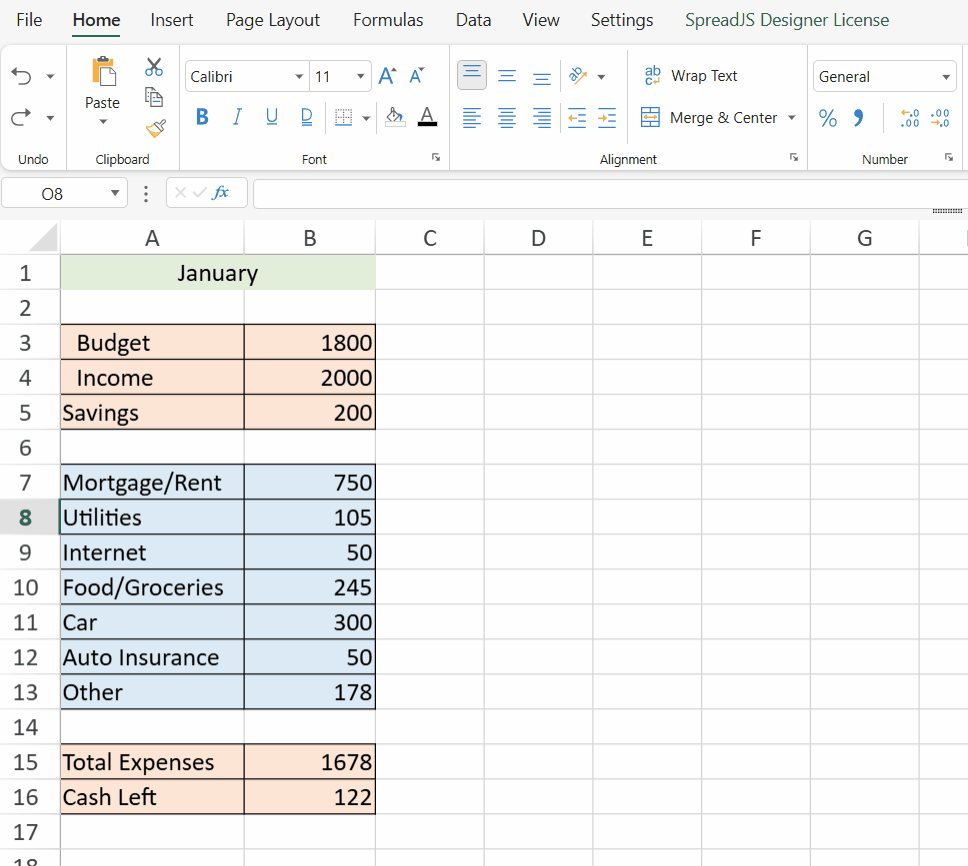Decrease font size with the smaller A

tap(417, 76)
